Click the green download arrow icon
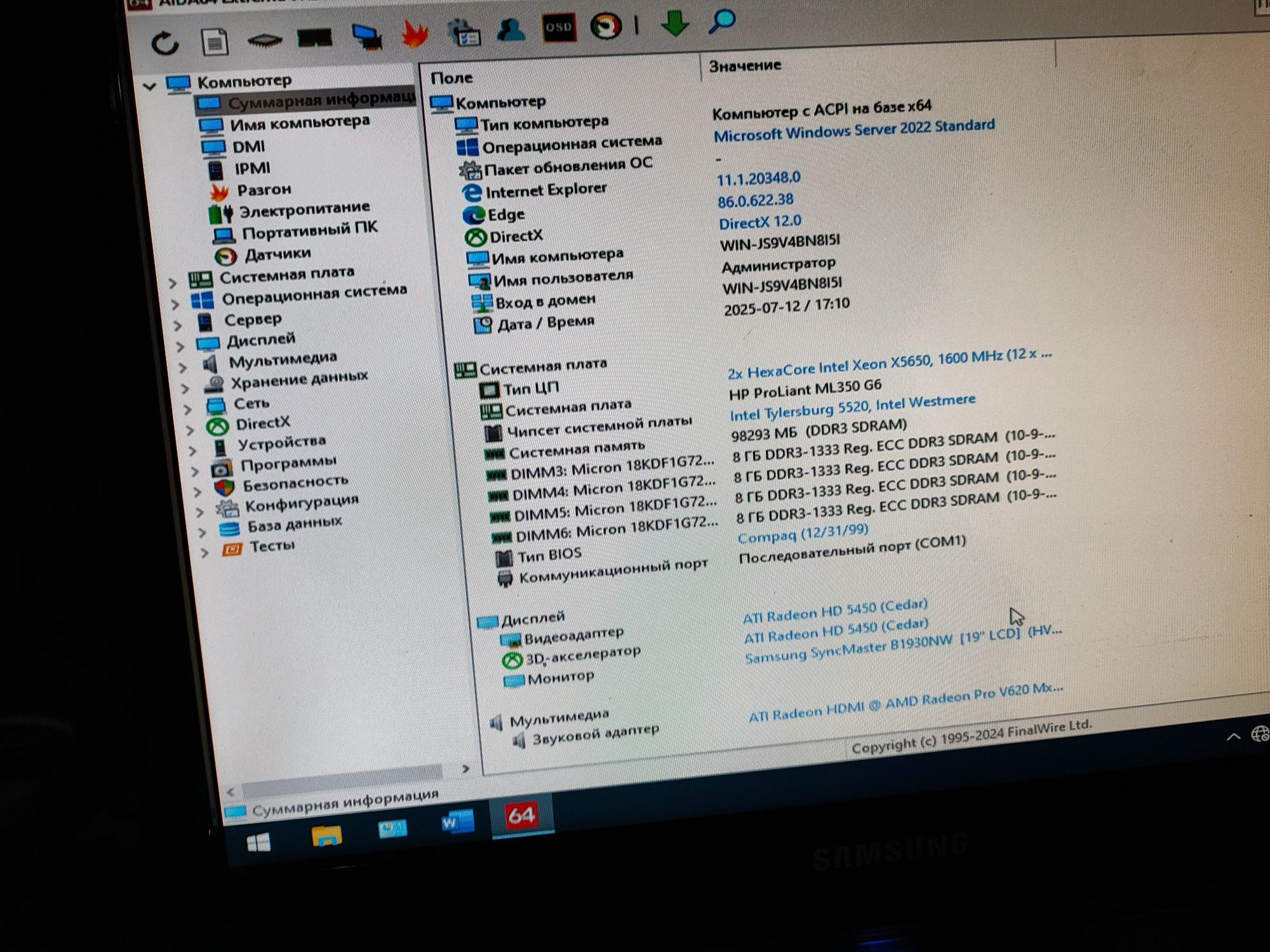This screenshot has width=1270, height=952. (674, 23)
